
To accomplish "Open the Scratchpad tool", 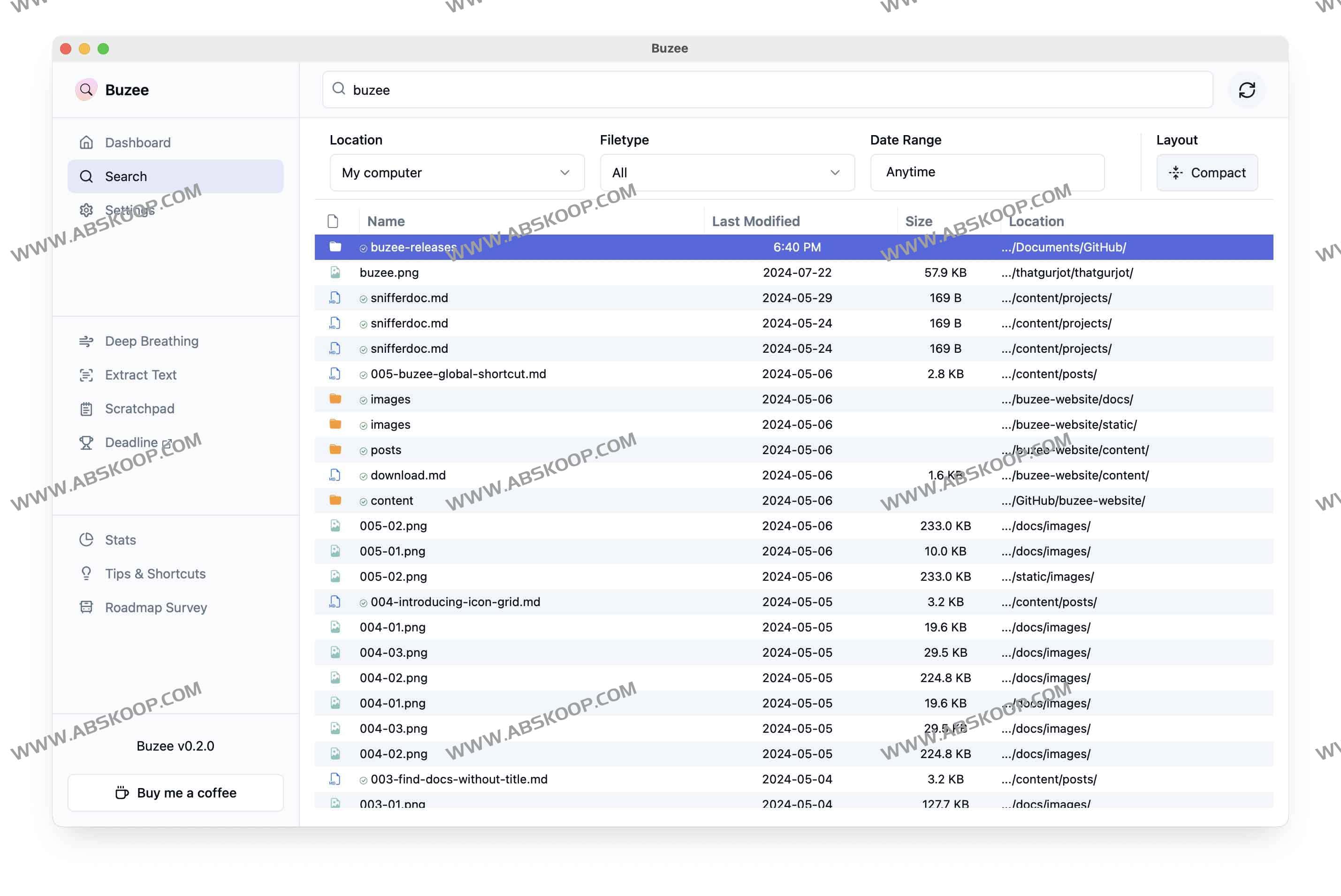I will (x=139, y=409).
